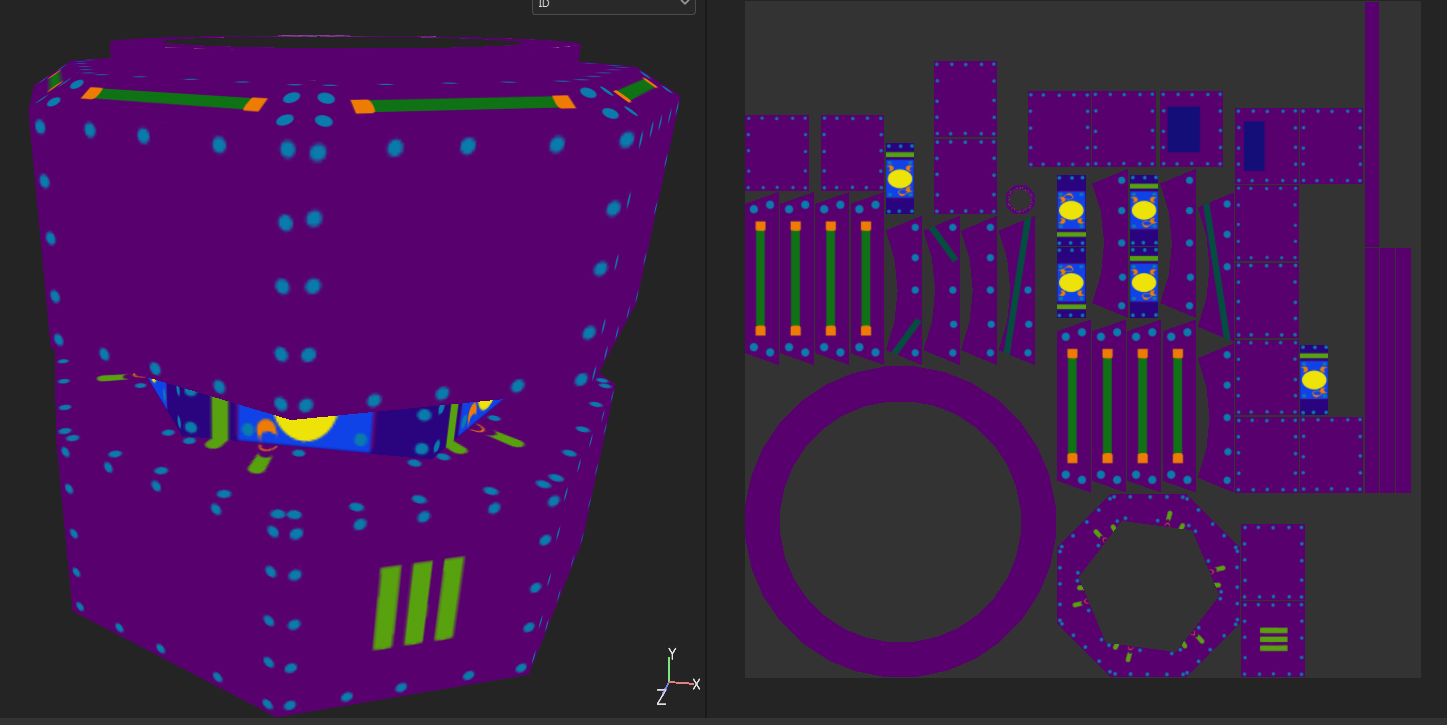This screenshot has height=725, width=1447.
Task: Open the ID channel dropdown in the 3D viewport
Action: (x=613, y=5)
